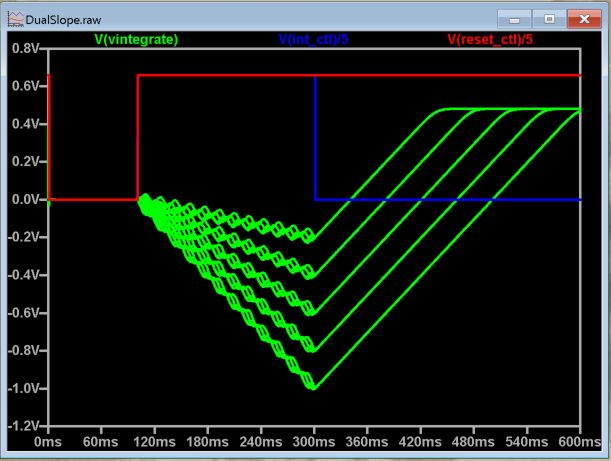This screenshot has width=611, height=461.
Task: Click the red trace's rising edge near 100ms
Action: coord(138,140)
